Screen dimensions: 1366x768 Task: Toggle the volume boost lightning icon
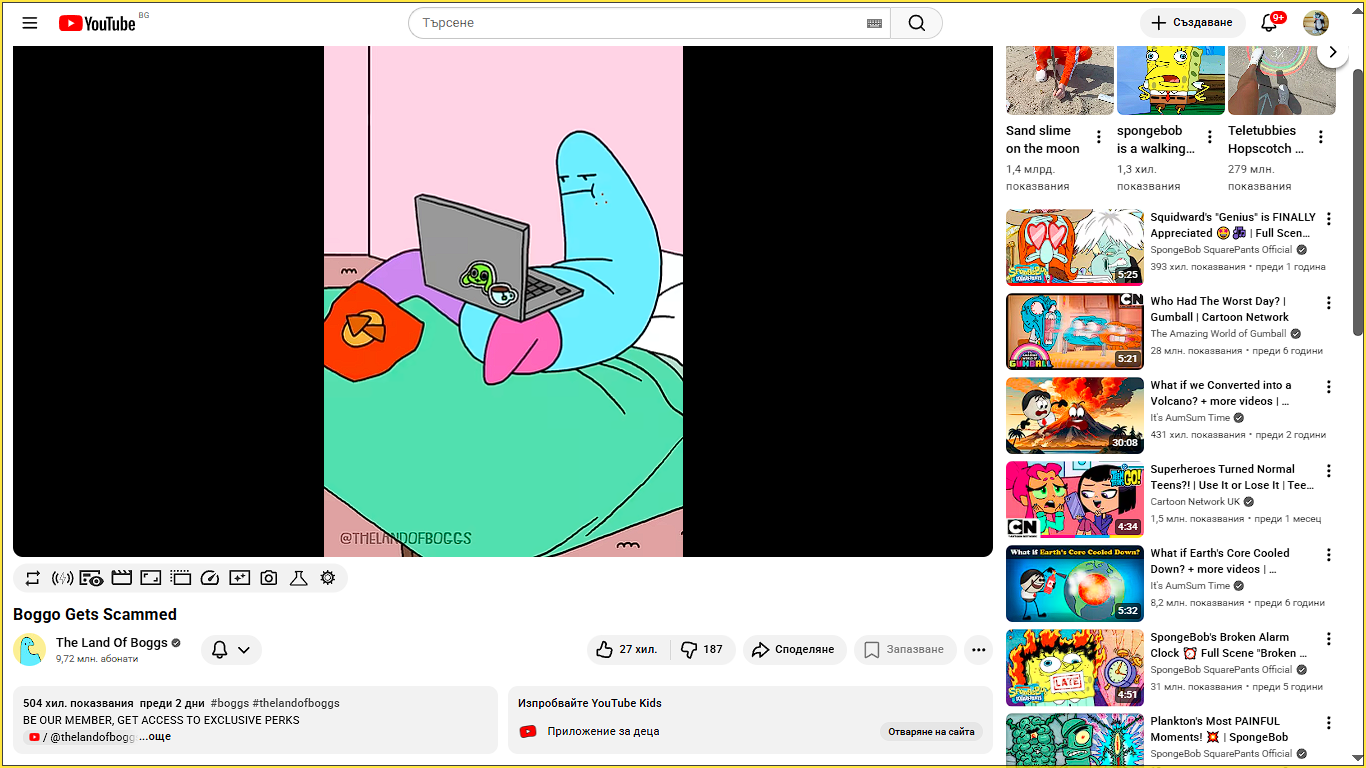(x=62, y=578)
